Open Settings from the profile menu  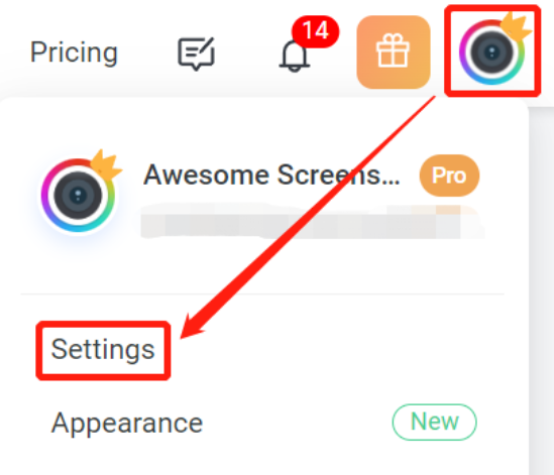[103, 350]
